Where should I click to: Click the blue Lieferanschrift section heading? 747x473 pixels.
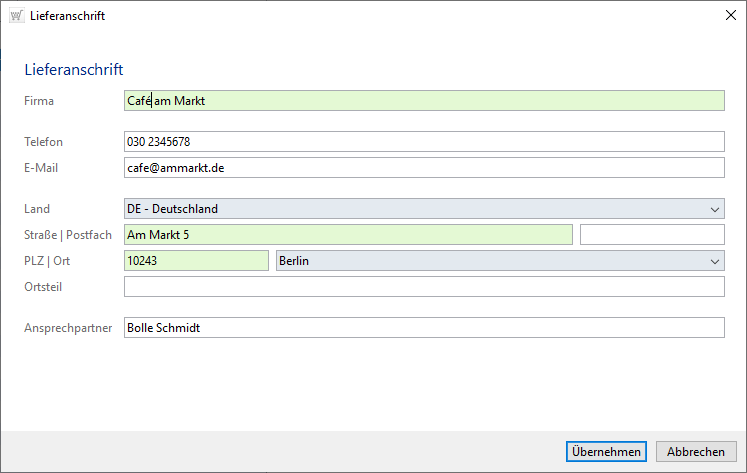(73, 69)
